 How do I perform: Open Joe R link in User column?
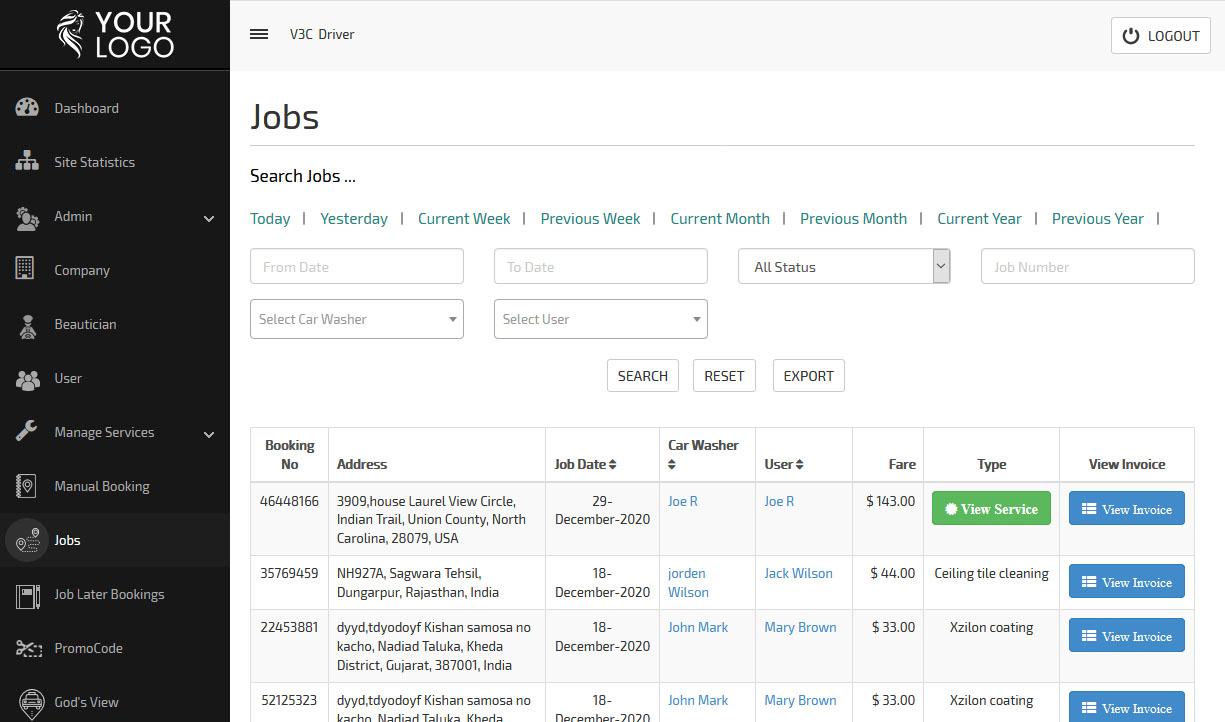779,501
